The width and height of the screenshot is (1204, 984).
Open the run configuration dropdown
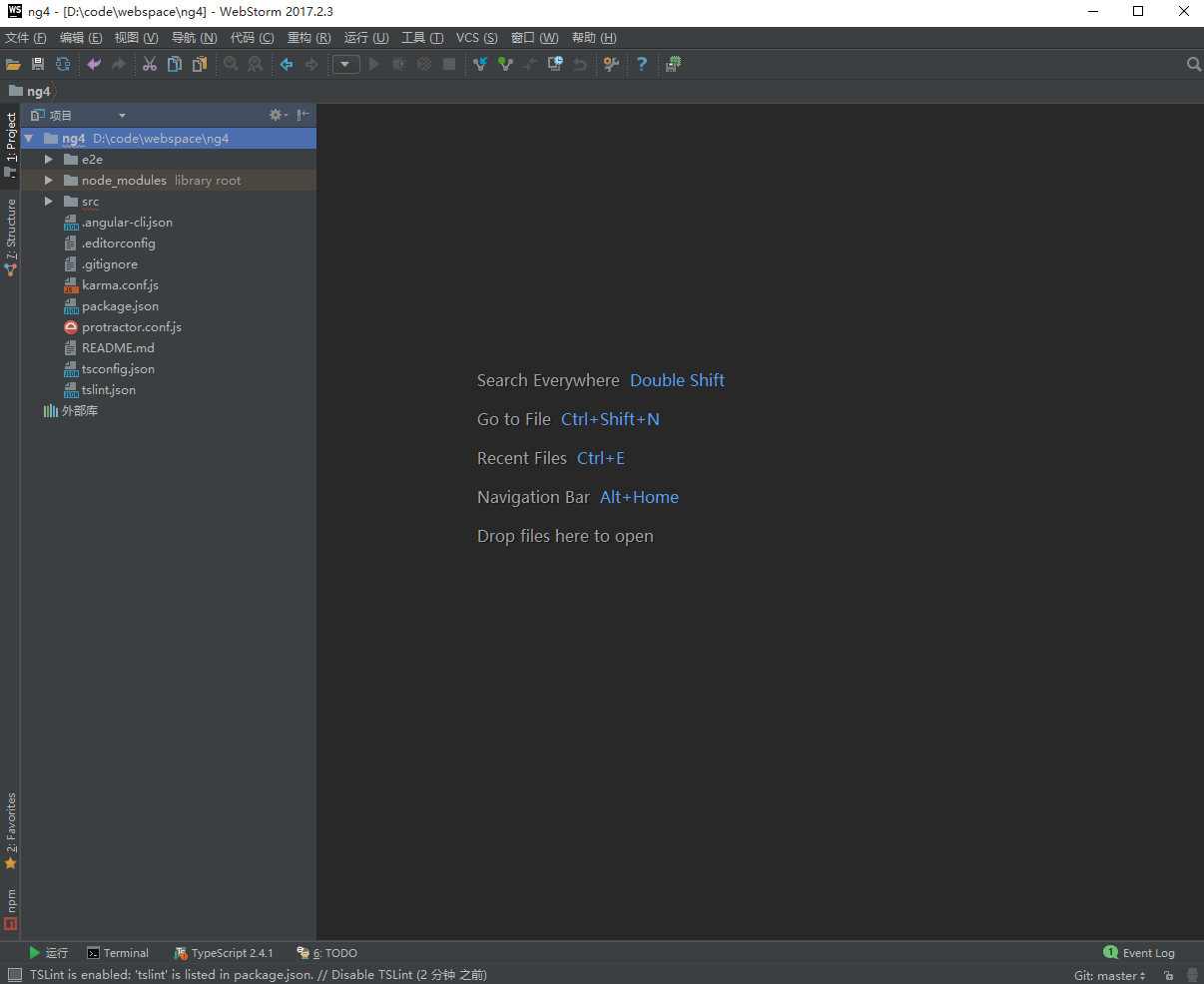click(345, 64)
